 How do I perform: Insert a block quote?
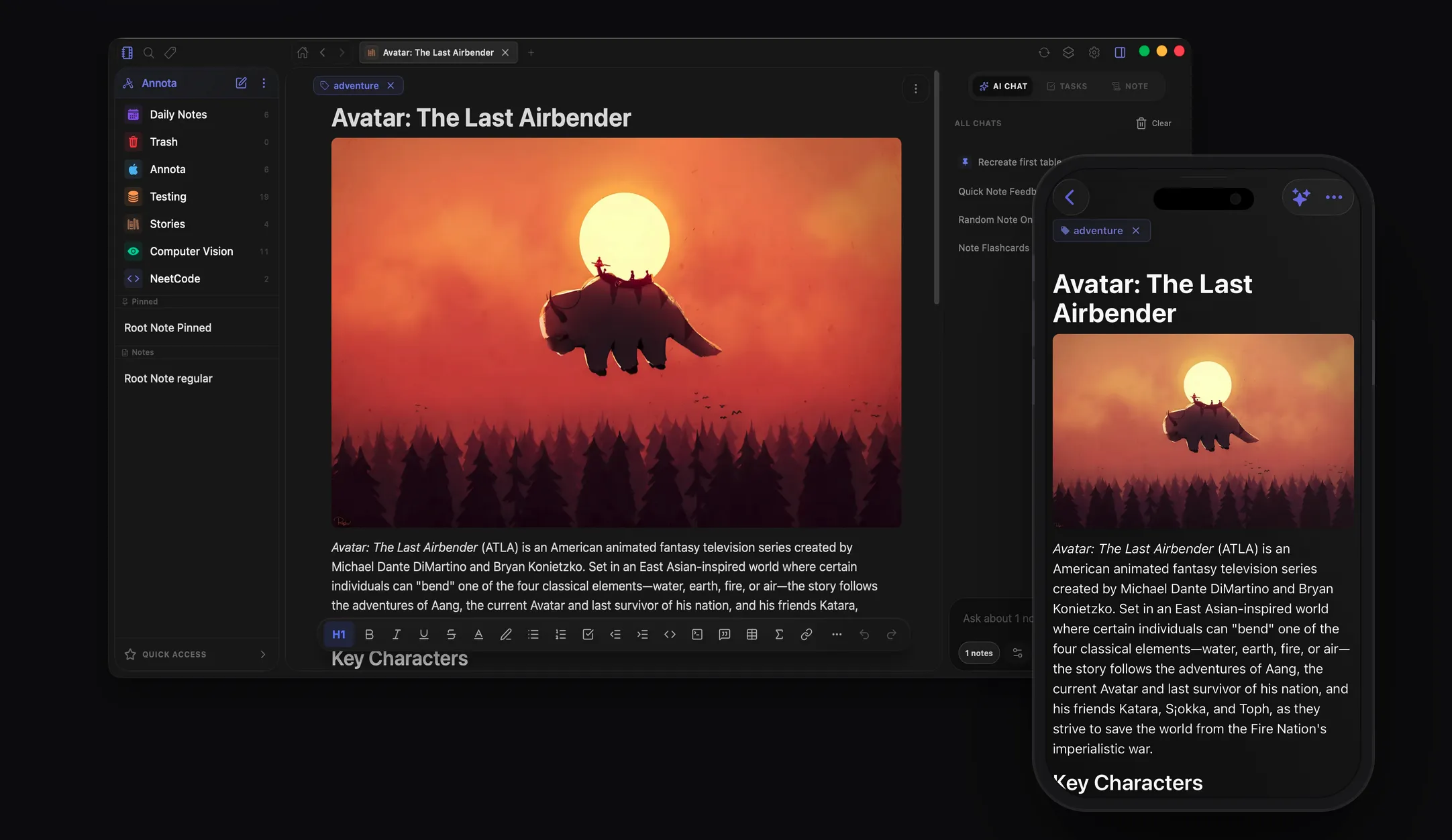[725, 635]
